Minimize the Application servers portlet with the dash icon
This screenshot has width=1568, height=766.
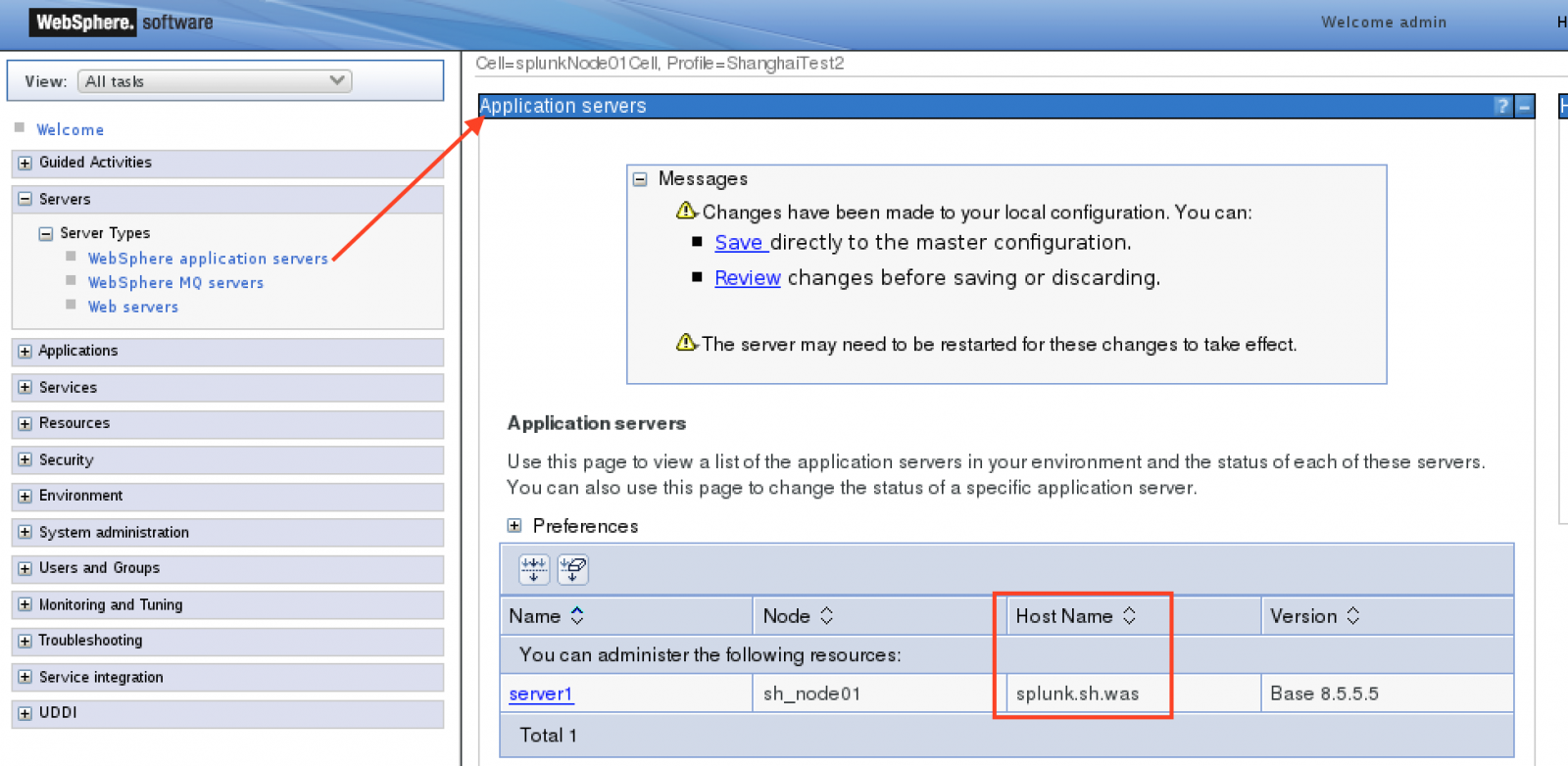(1524, 106)
